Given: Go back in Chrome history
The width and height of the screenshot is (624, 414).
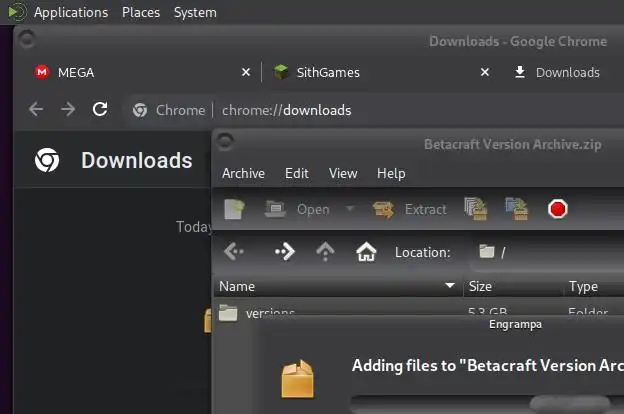Looking at the screenshot, I should (36, 109).
